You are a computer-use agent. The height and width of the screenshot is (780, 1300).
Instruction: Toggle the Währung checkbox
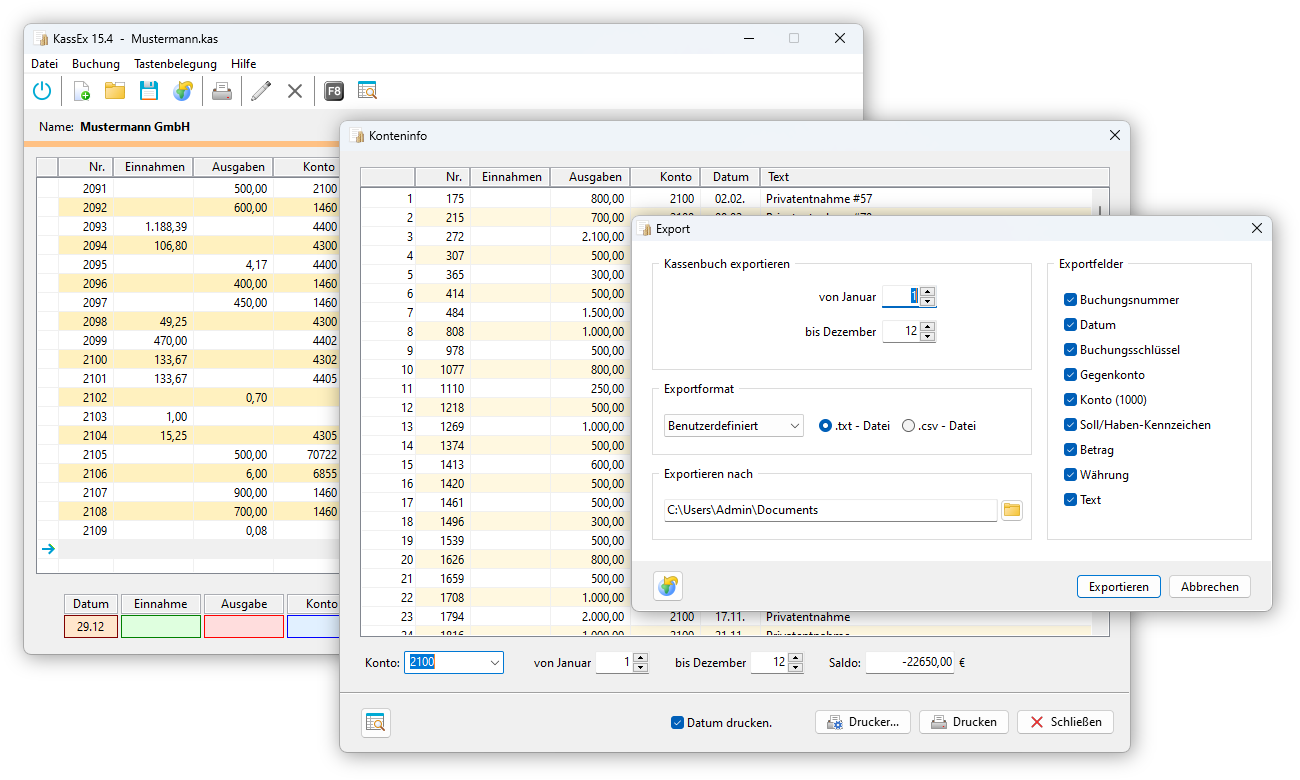point(1070,475)
